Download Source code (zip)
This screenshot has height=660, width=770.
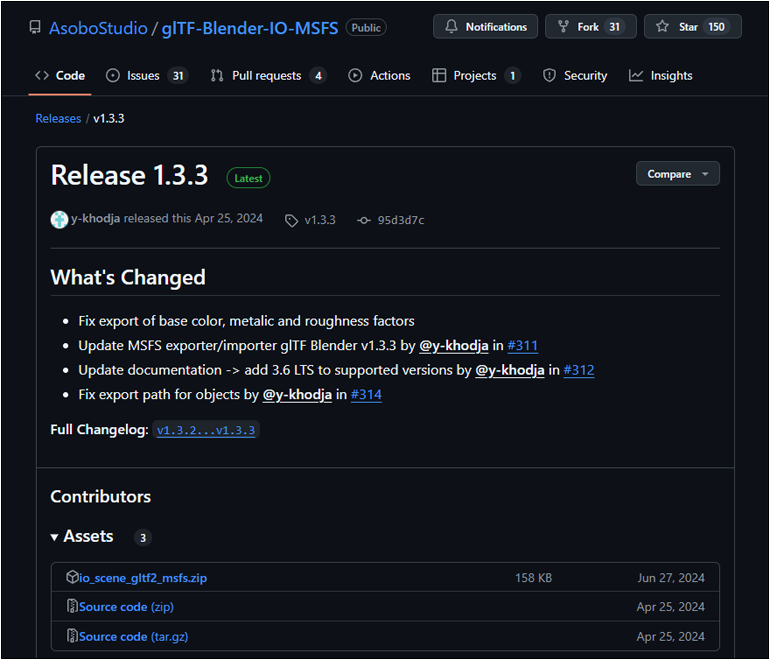[x=126, y=607]
